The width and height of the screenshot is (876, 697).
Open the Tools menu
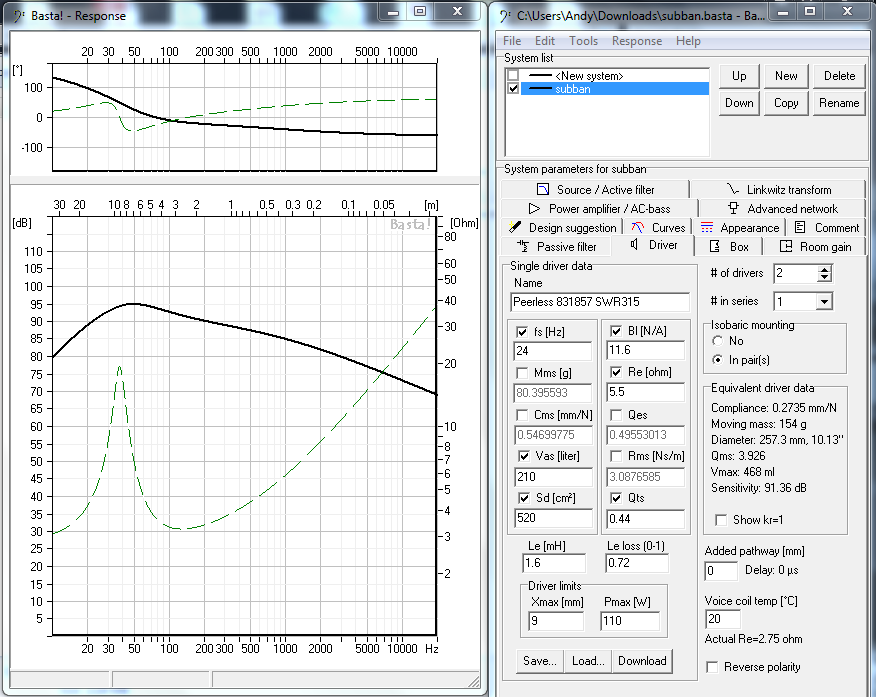583,41
